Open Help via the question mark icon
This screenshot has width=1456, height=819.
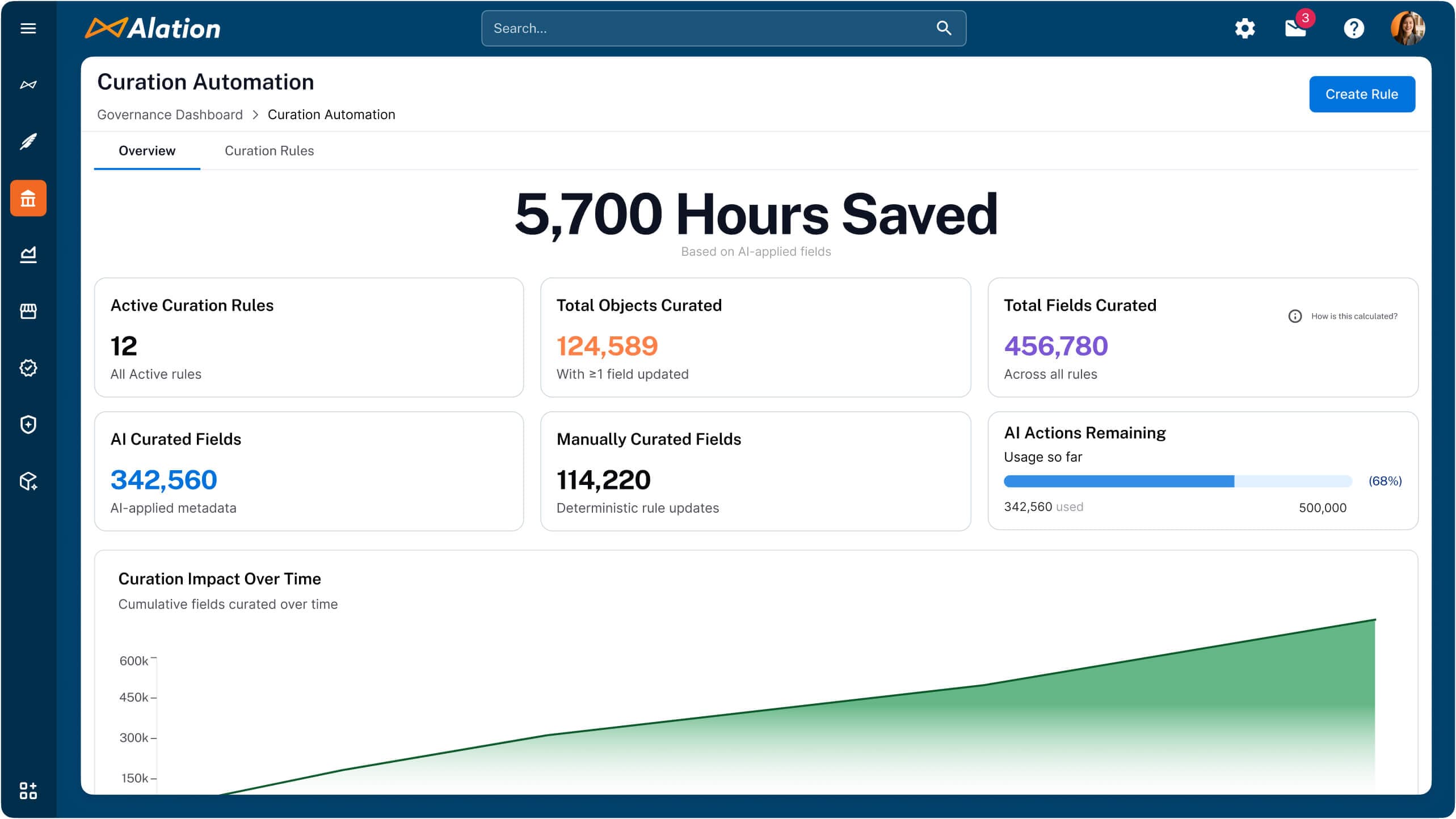(1354, 28)
